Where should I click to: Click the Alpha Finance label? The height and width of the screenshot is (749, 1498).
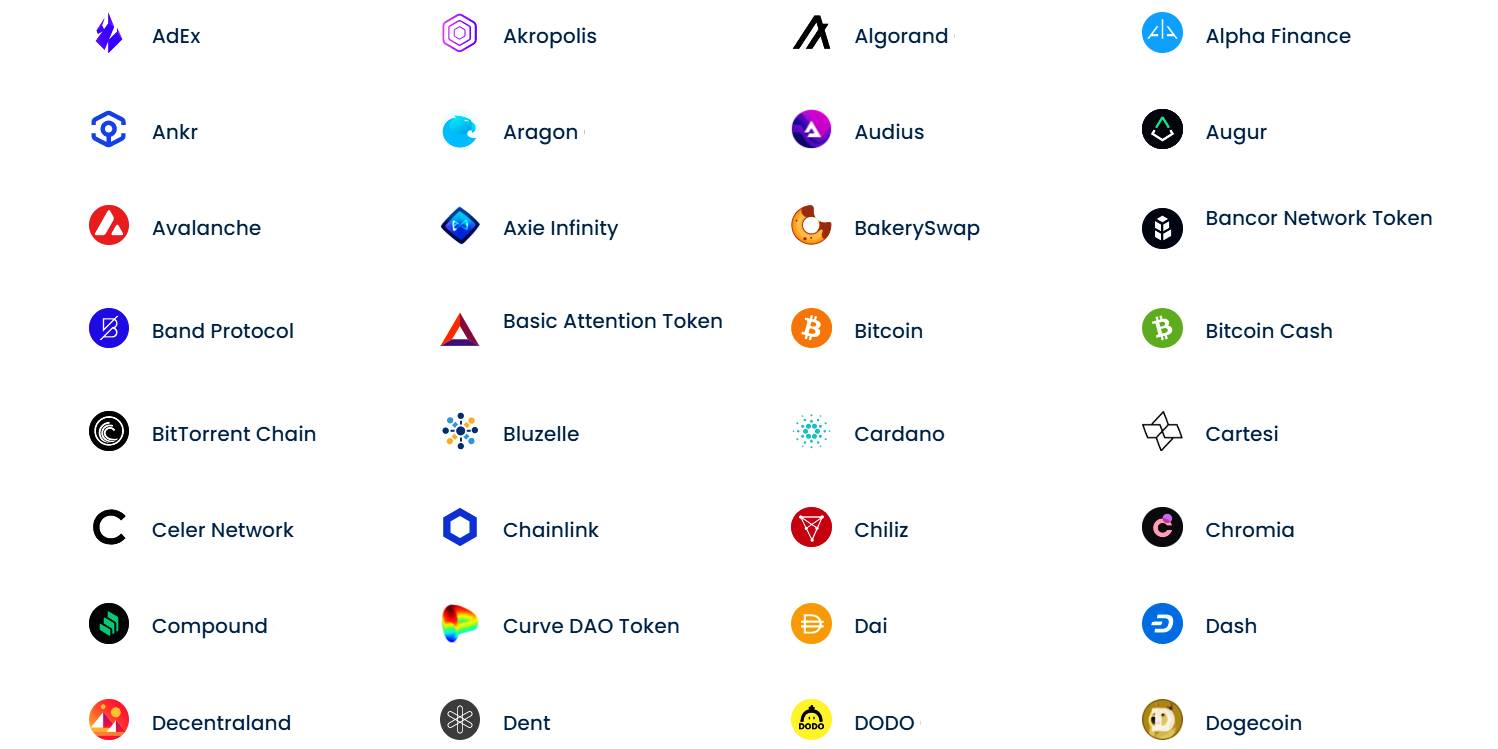(1277, 35)
